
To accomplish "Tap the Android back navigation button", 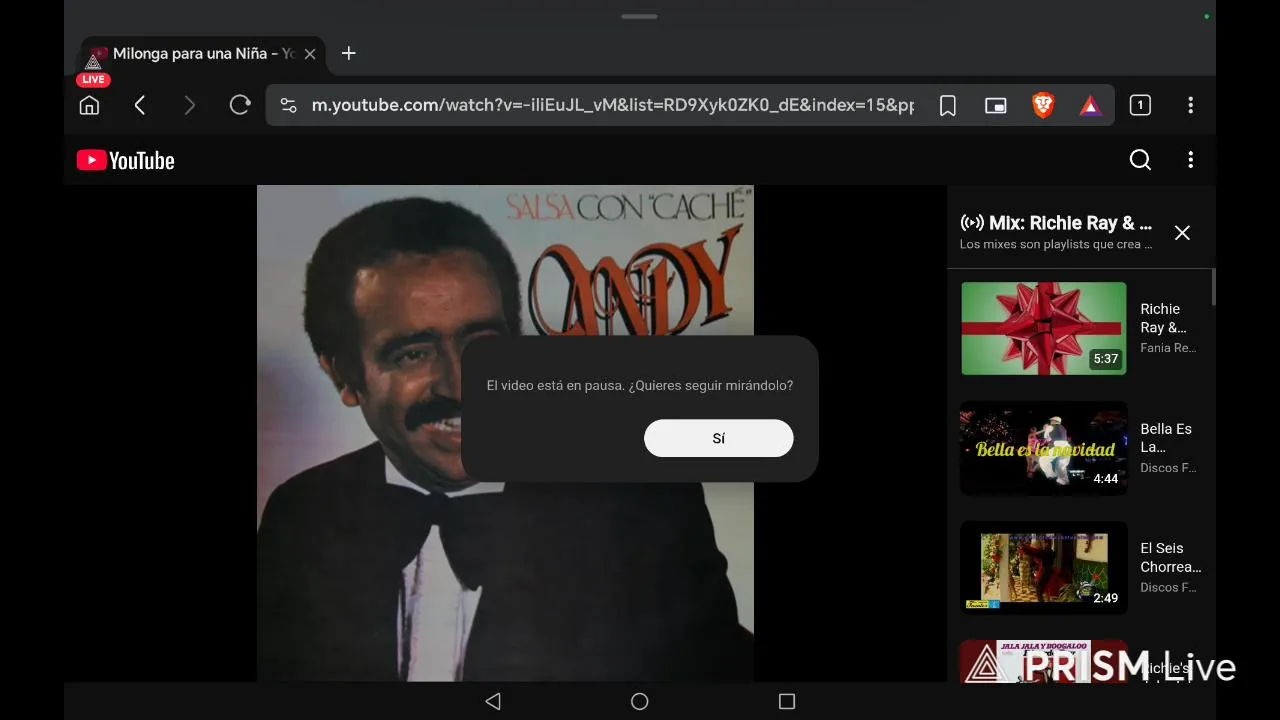I will [493, 702].
